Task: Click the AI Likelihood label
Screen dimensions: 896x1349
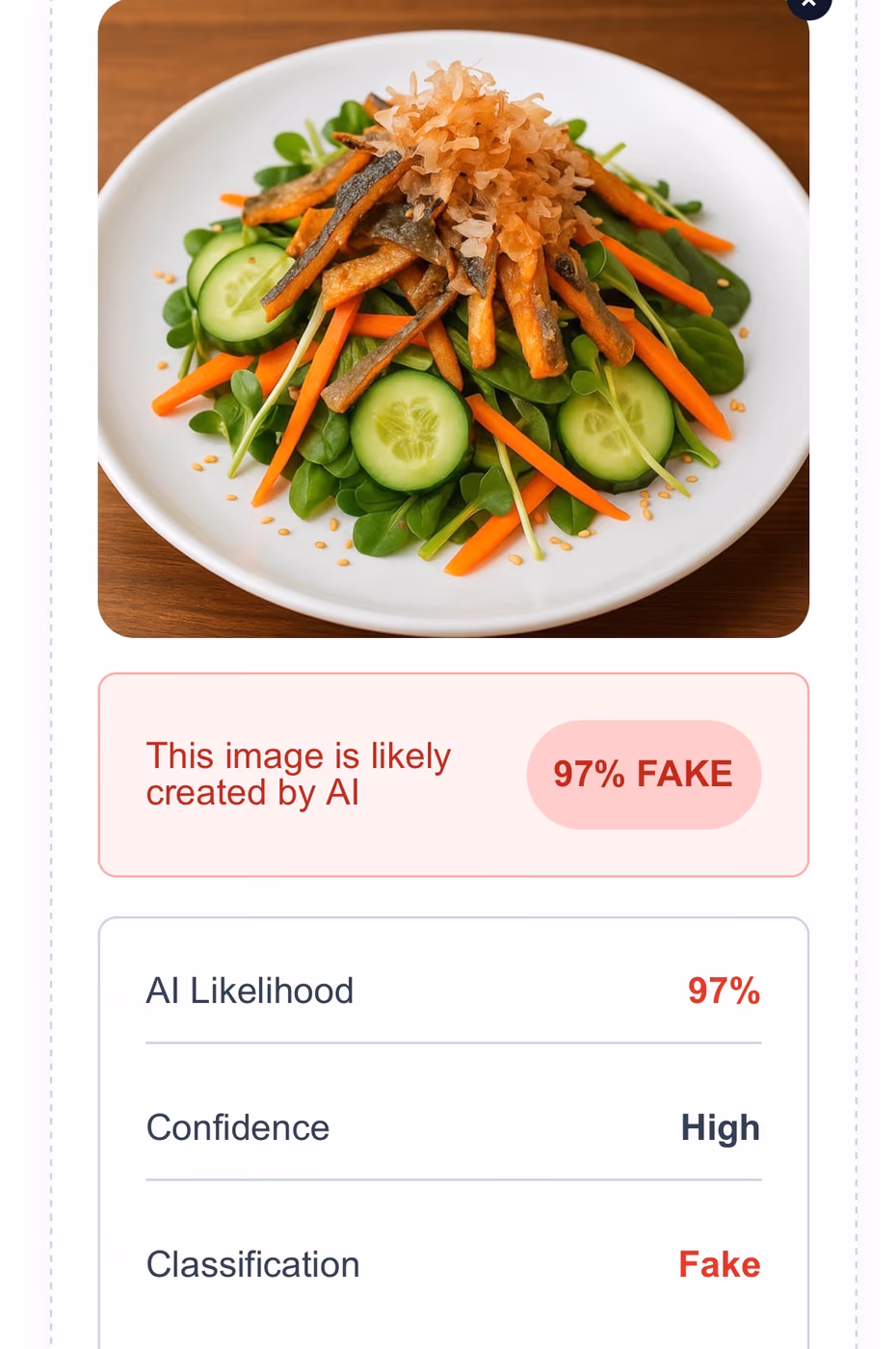Action: coord(250,991)
